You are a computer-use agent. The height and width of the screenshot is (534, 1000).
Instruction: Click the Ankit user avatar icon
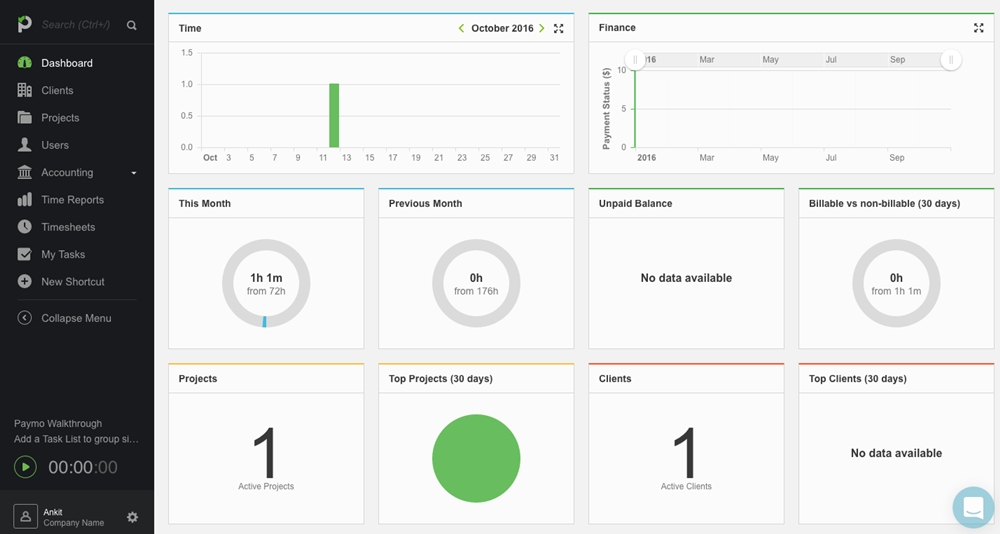point(25,516)
